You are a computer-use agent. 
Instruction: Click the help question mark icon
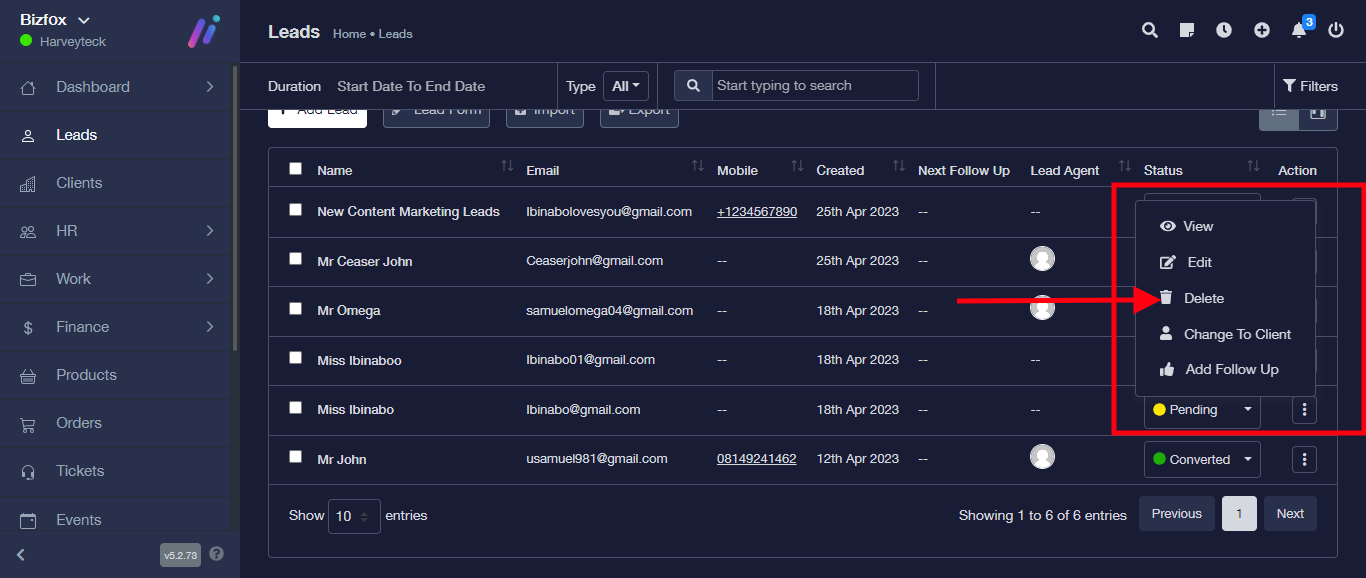[x=217, y=554]
